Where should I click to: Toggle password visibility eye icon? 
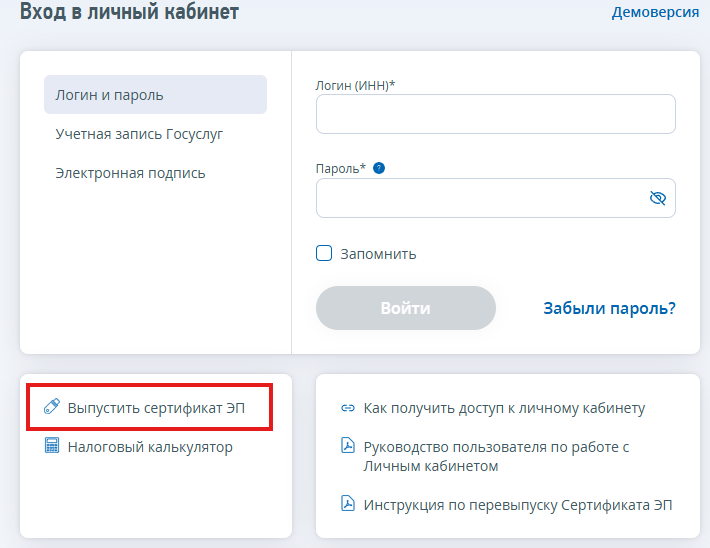pos(657,198)
